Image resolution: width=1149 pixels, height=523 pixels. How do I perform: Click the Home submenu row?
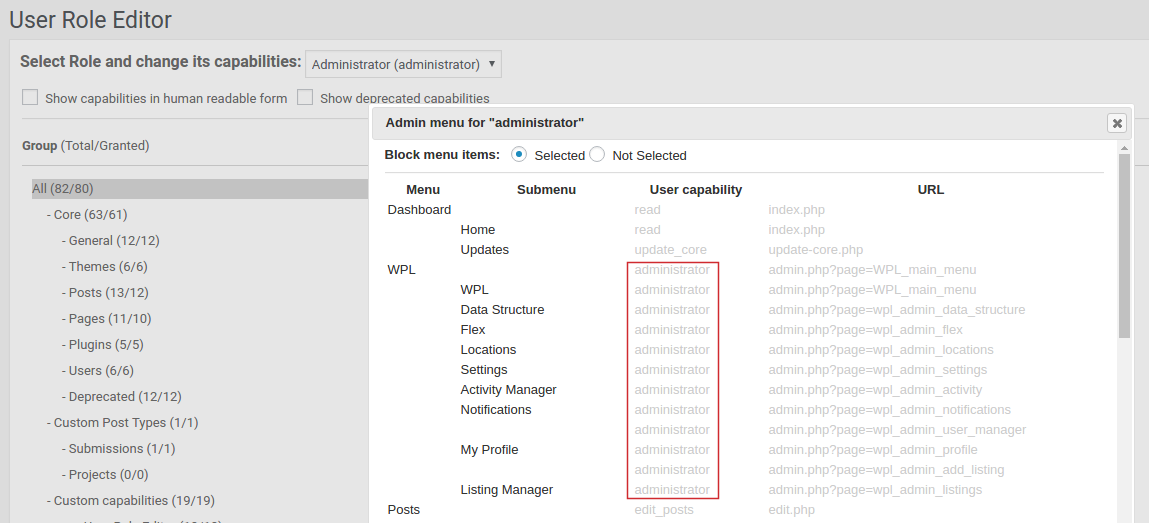pyautogui.click(x=478, y=229)
